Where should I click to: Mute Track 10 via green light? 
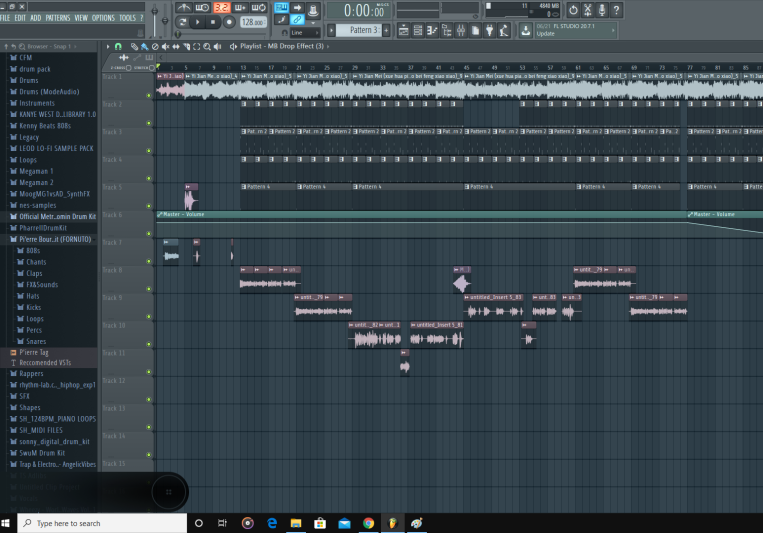149,344
